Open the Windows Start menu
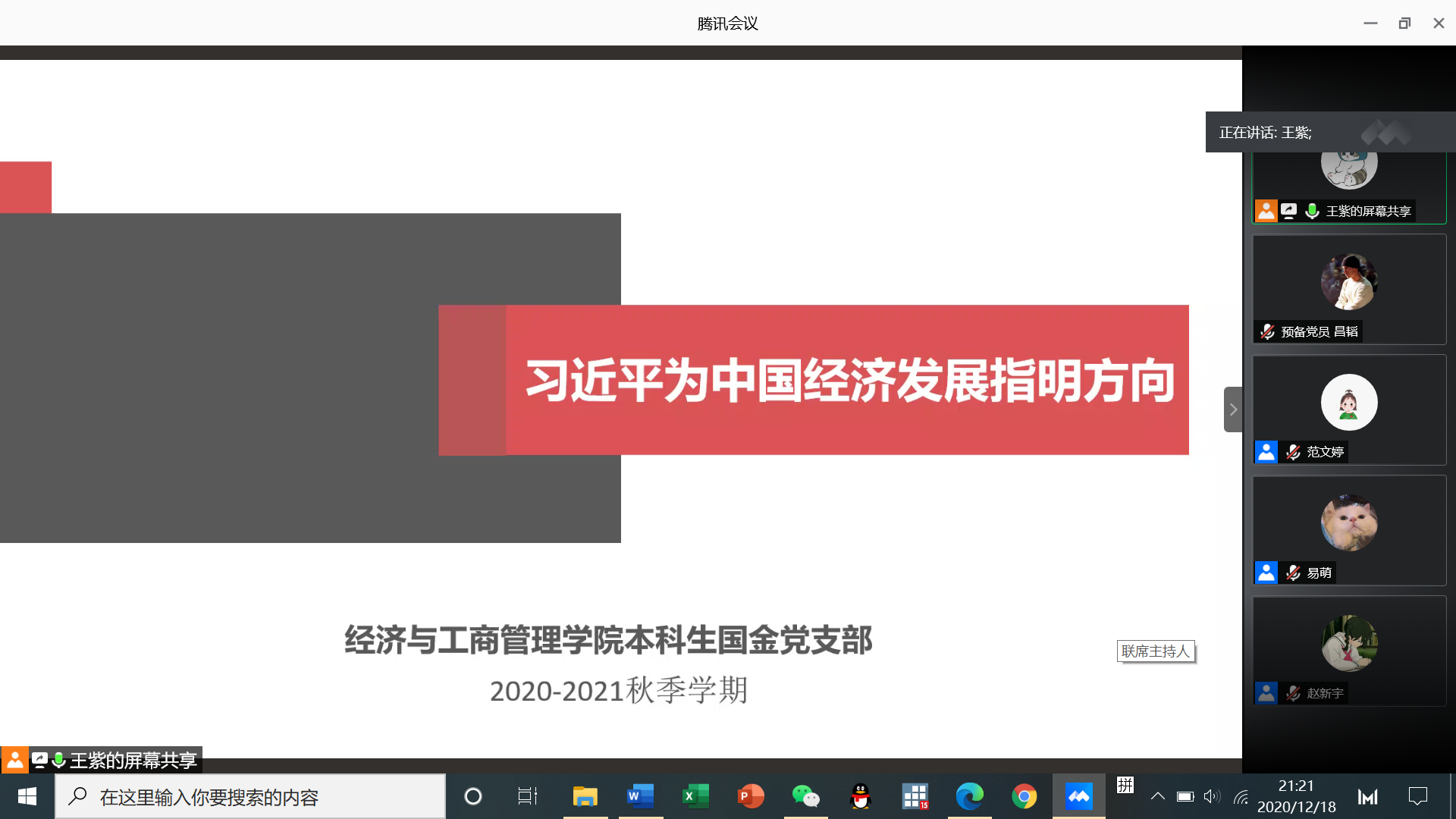1456x819 pixels. click(26, 796)
